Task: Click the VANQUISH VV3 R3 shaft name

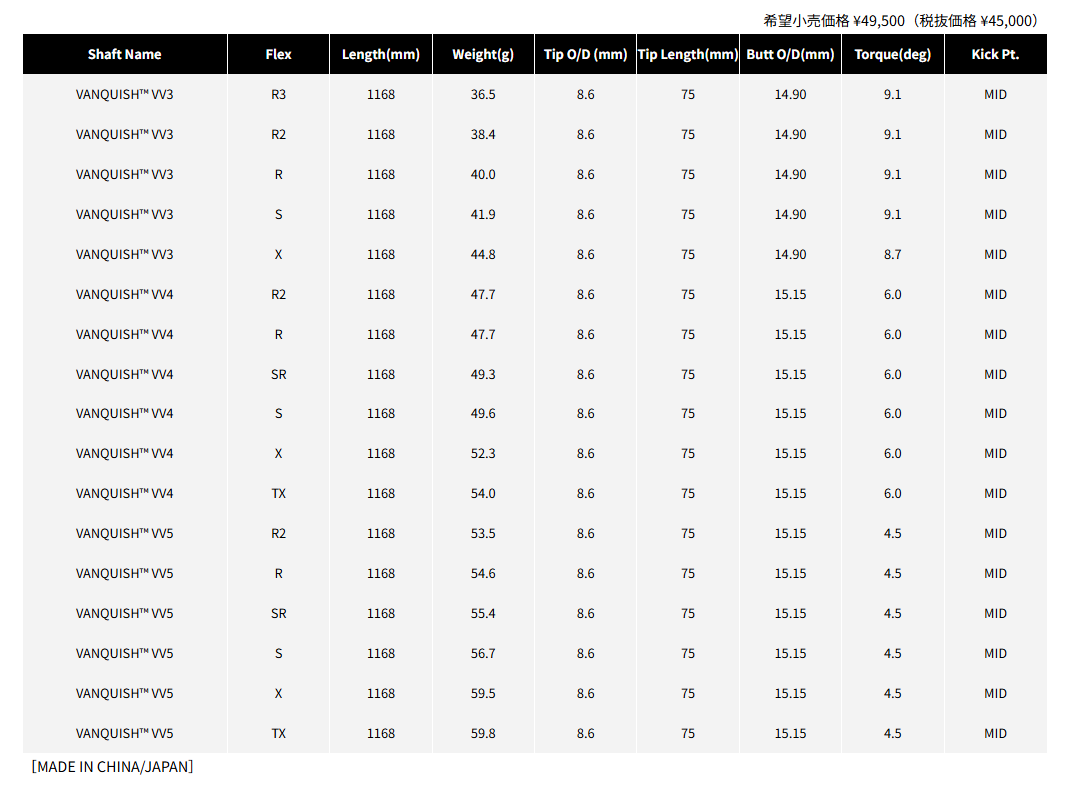Action: pyautogui.click(x=125, y=95)
